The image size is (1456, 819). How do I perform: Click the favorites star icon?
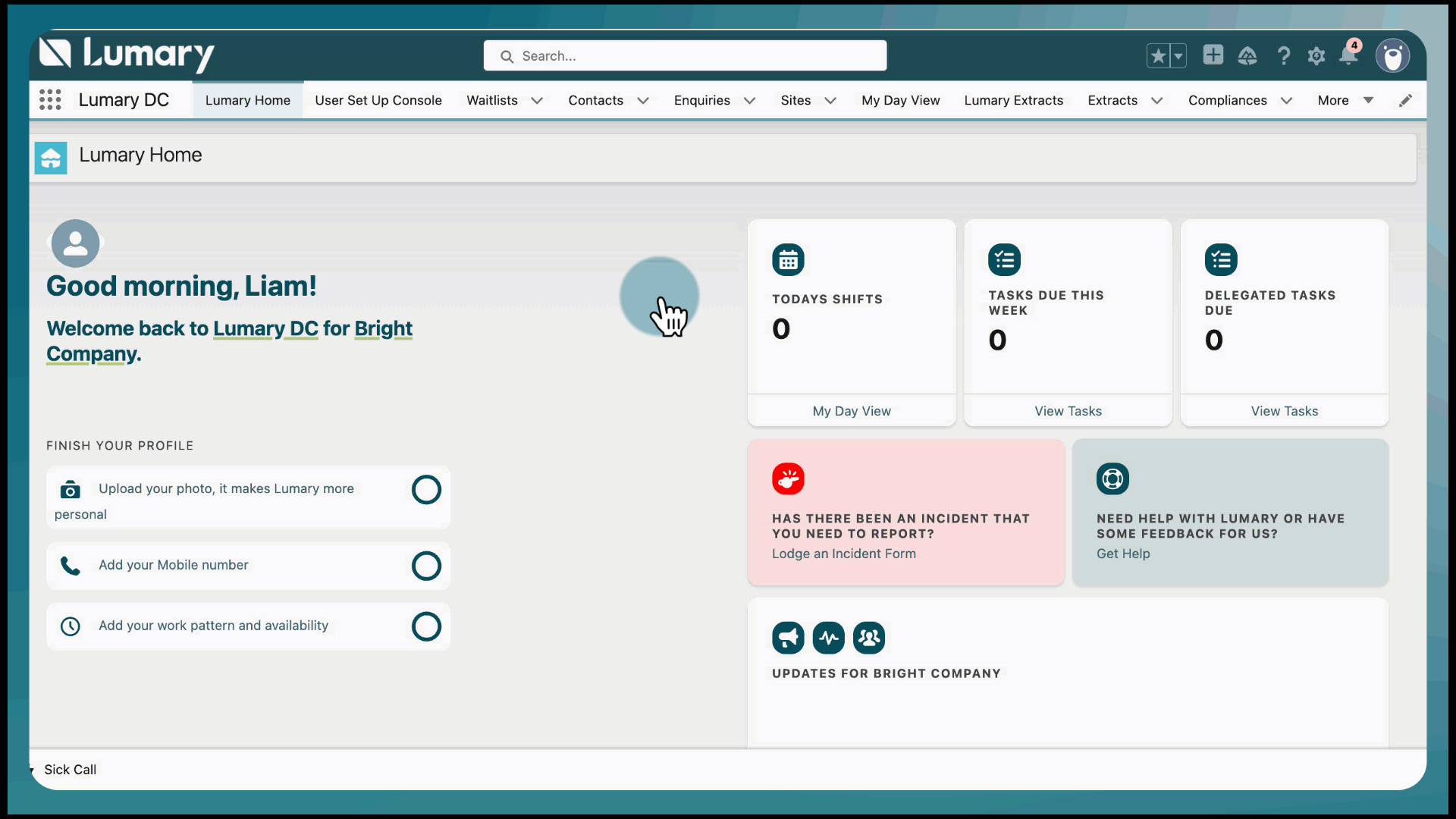coord(1158,56)
